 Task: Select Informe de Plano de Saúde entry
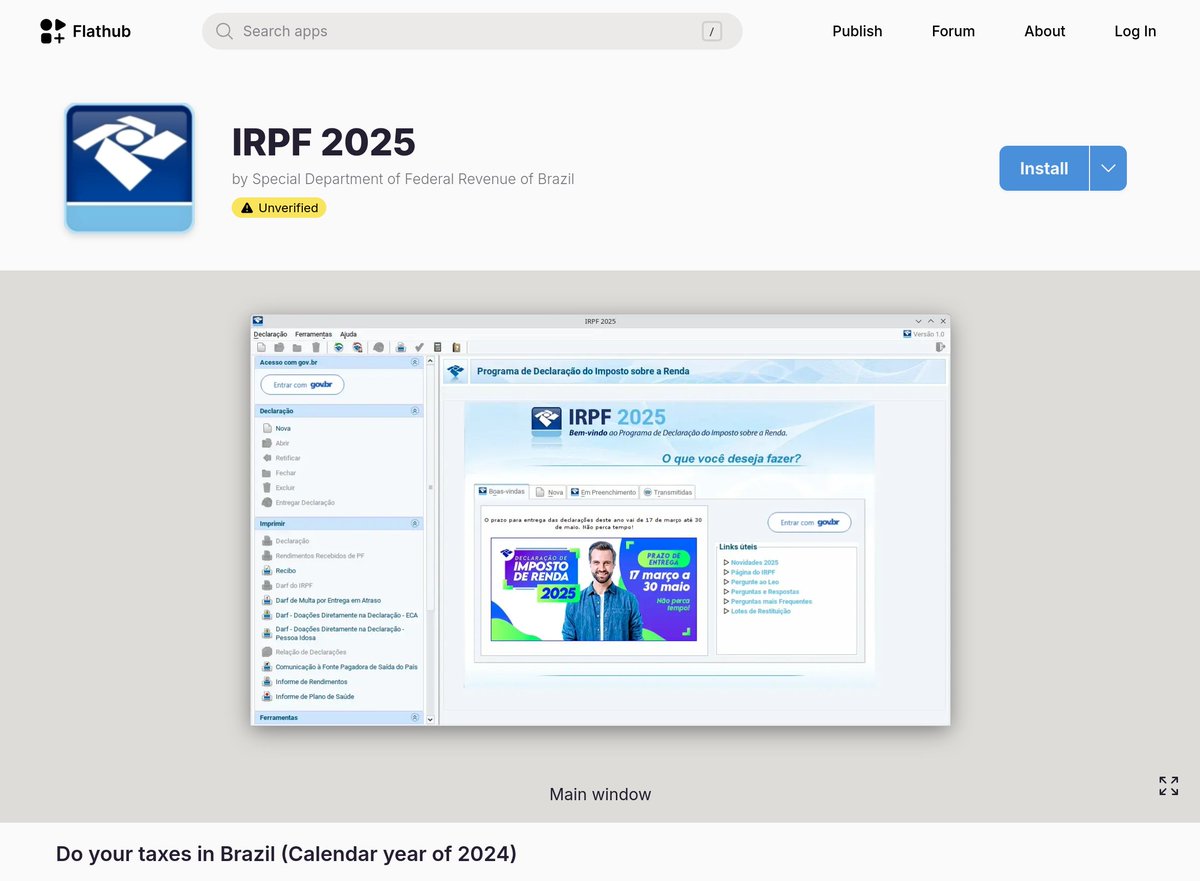pyautogui.click(x=308, y=697)
